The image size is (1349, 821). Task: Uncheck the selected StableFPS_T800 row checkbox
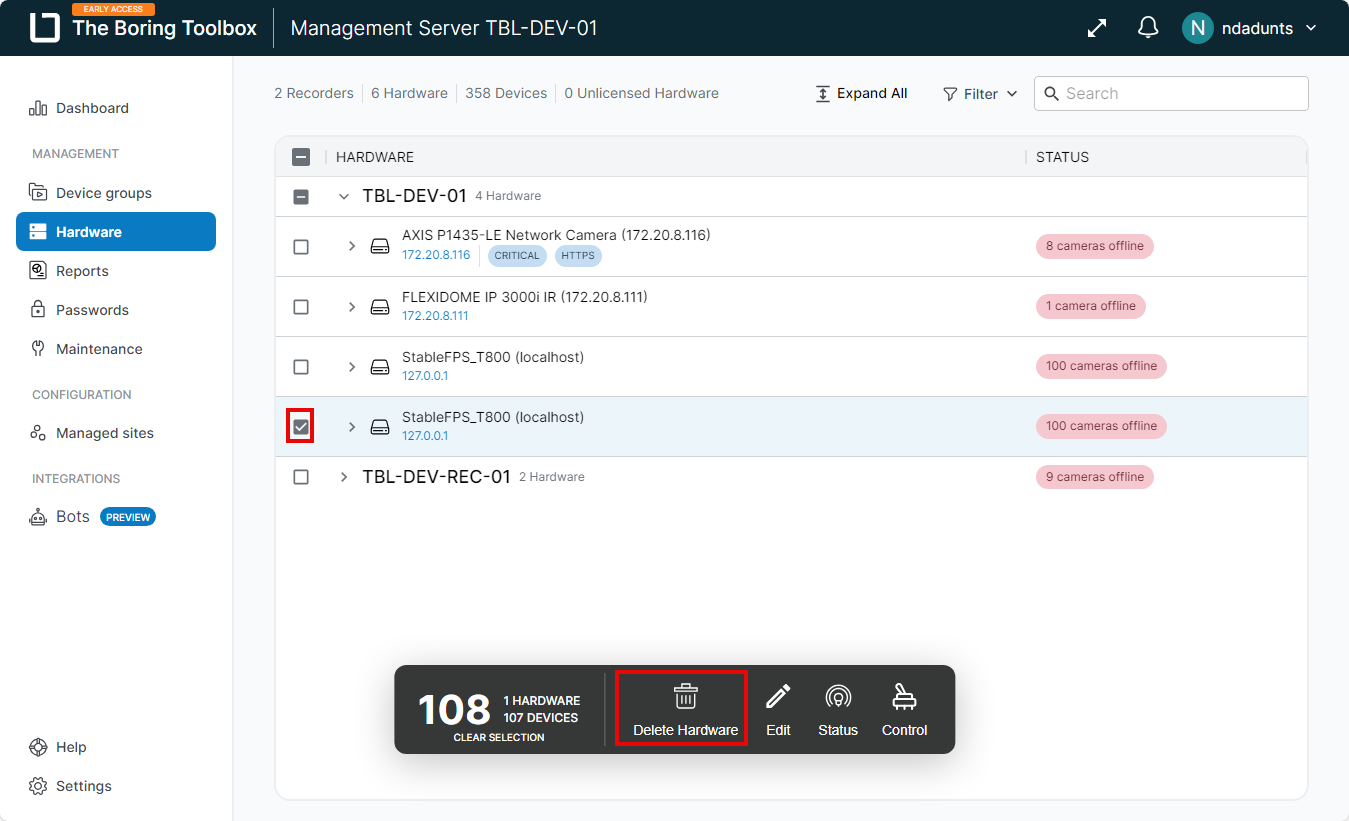[x=301, y=427]
